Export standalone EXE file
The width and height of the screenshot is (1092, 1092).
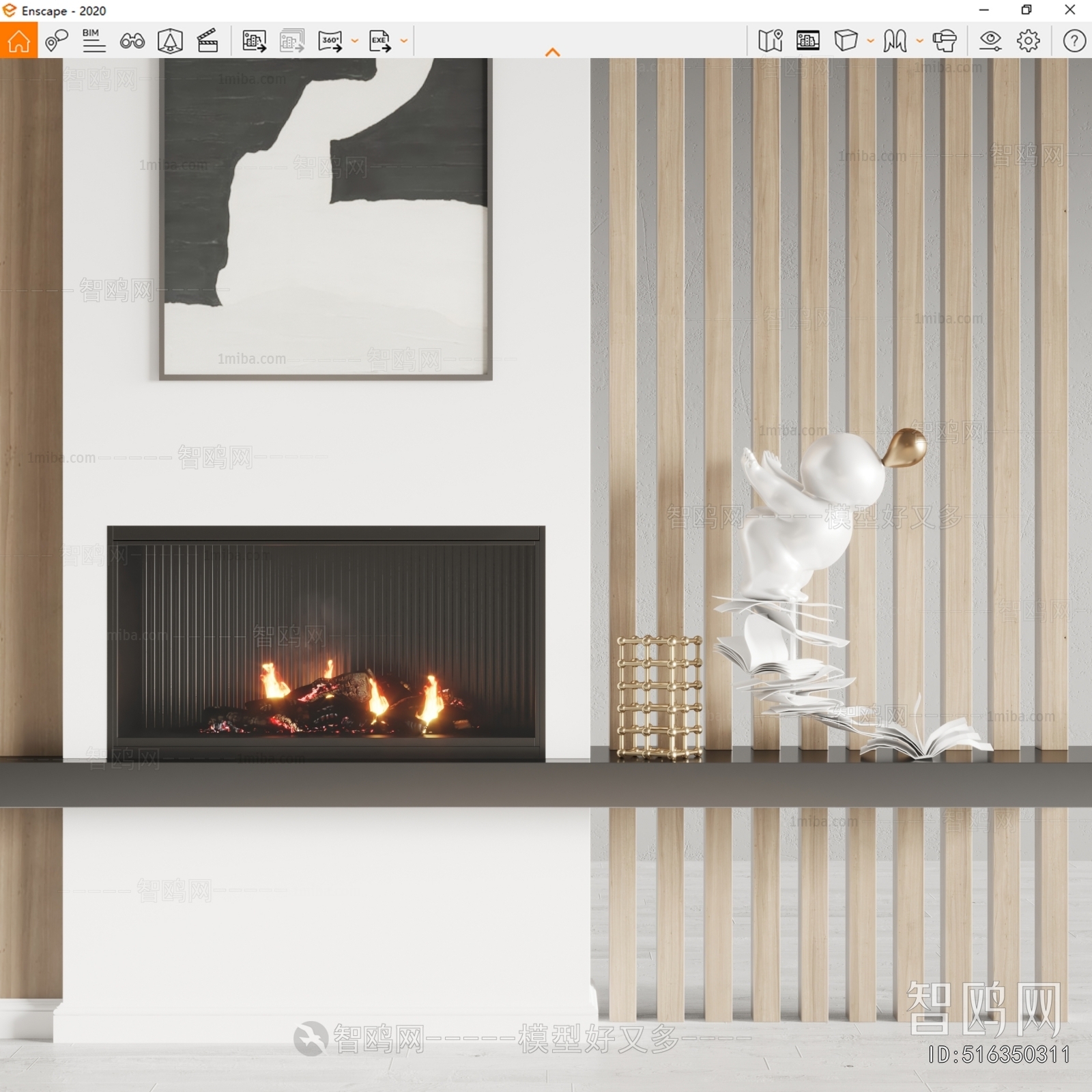[x=380, y=41]
